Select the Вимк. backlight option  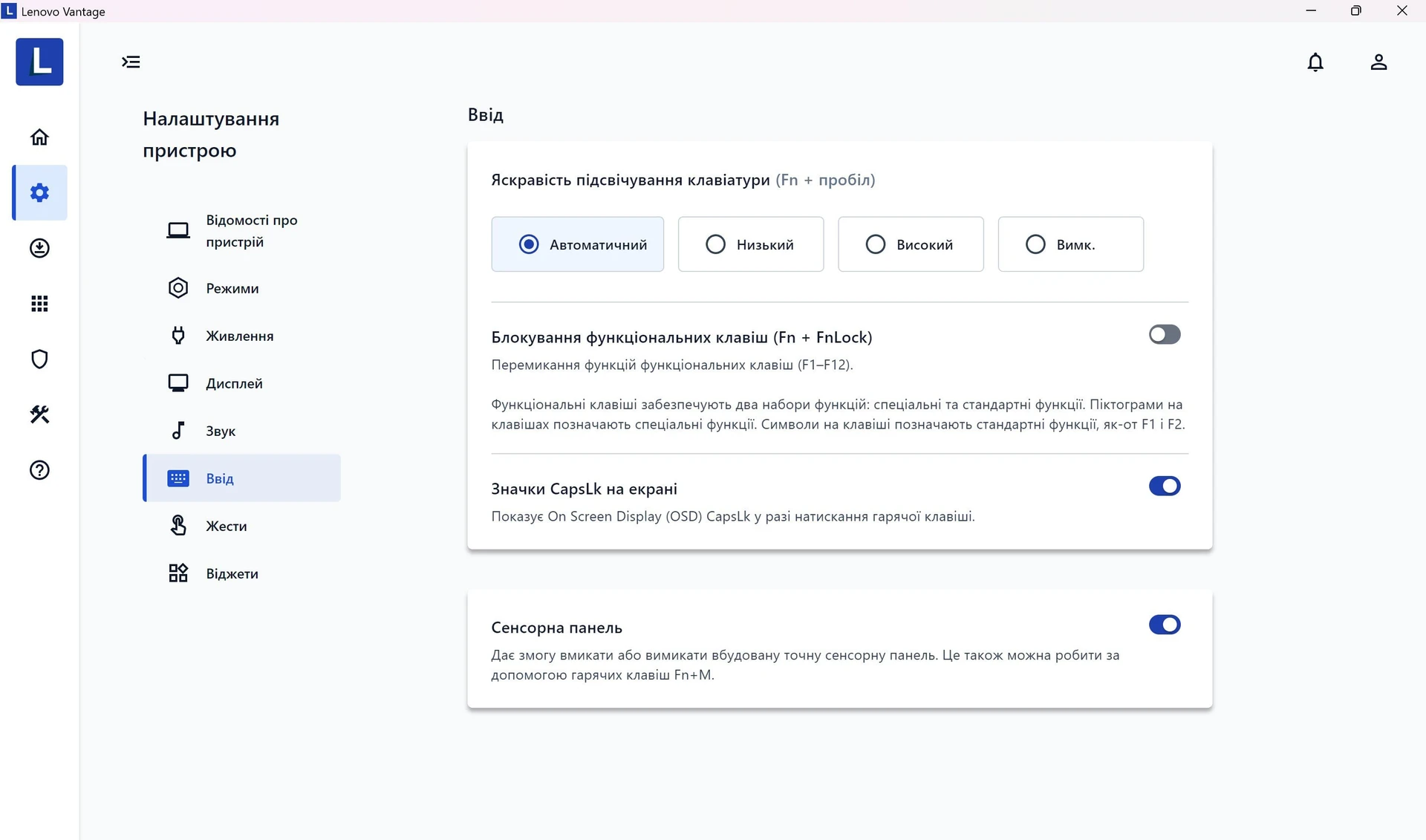[1070, 244]
